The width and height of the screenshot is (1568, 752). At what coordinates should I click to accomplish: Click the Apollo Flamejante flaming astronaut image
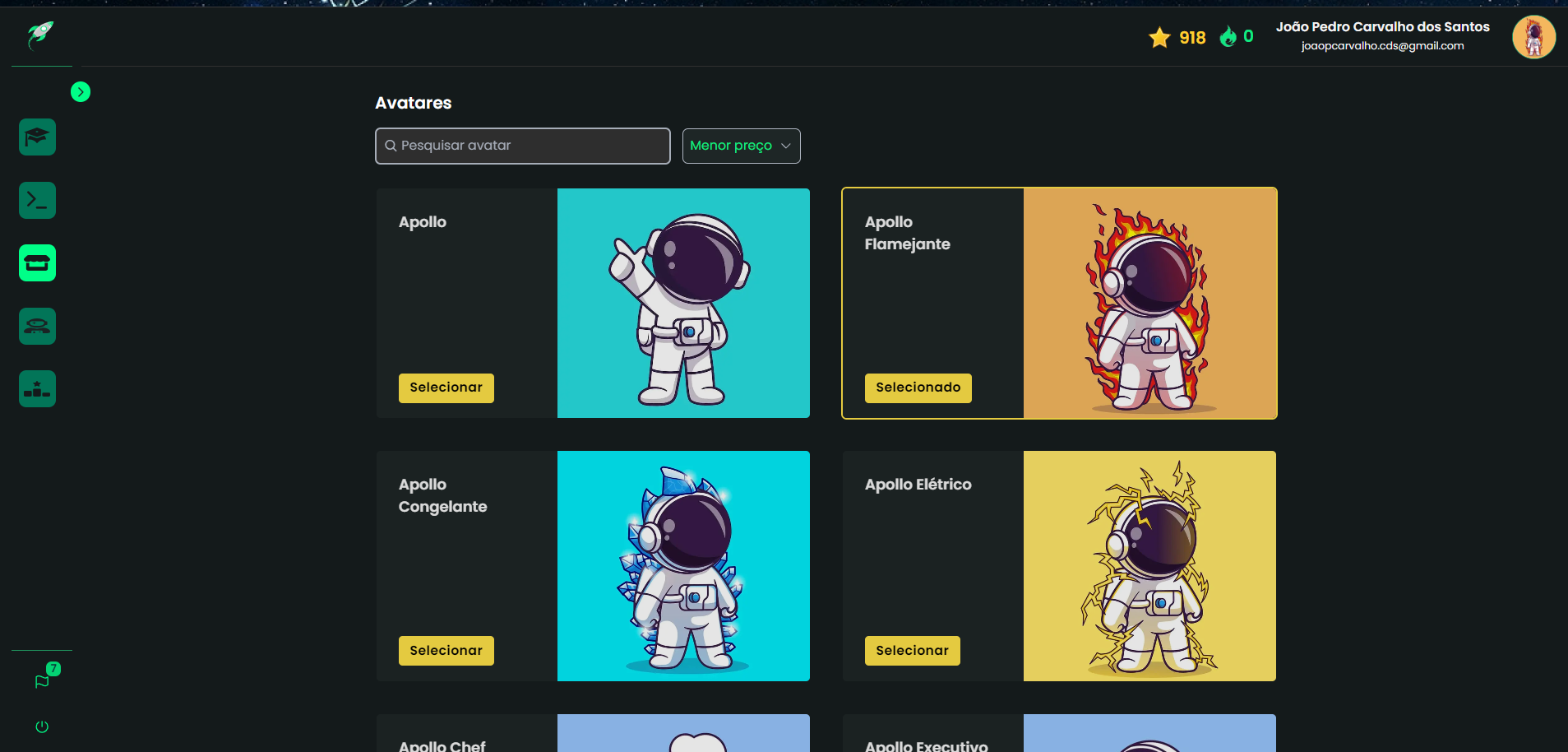pyautogui.click(x=1149, y=303)
